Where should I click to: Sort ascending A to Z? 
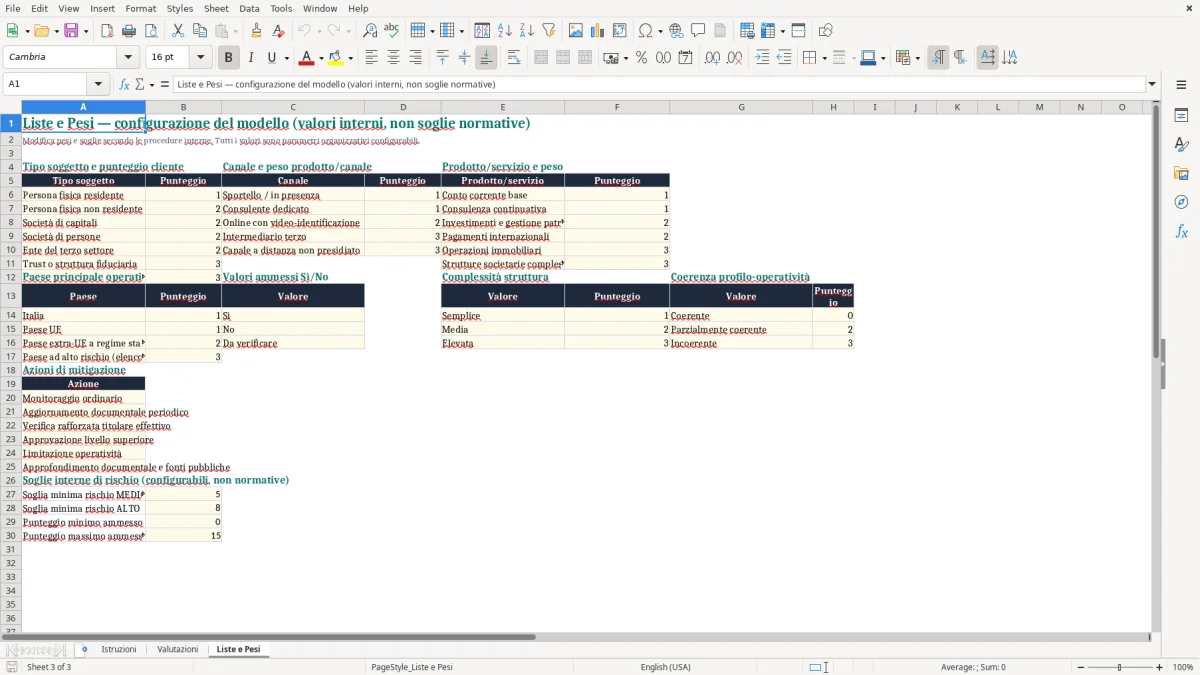click(504, 31)
